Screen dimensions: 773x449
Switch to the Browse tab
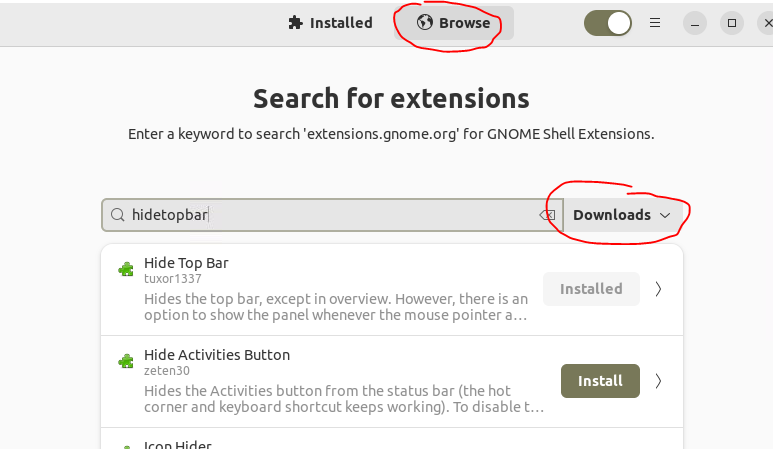pos(454,23)
